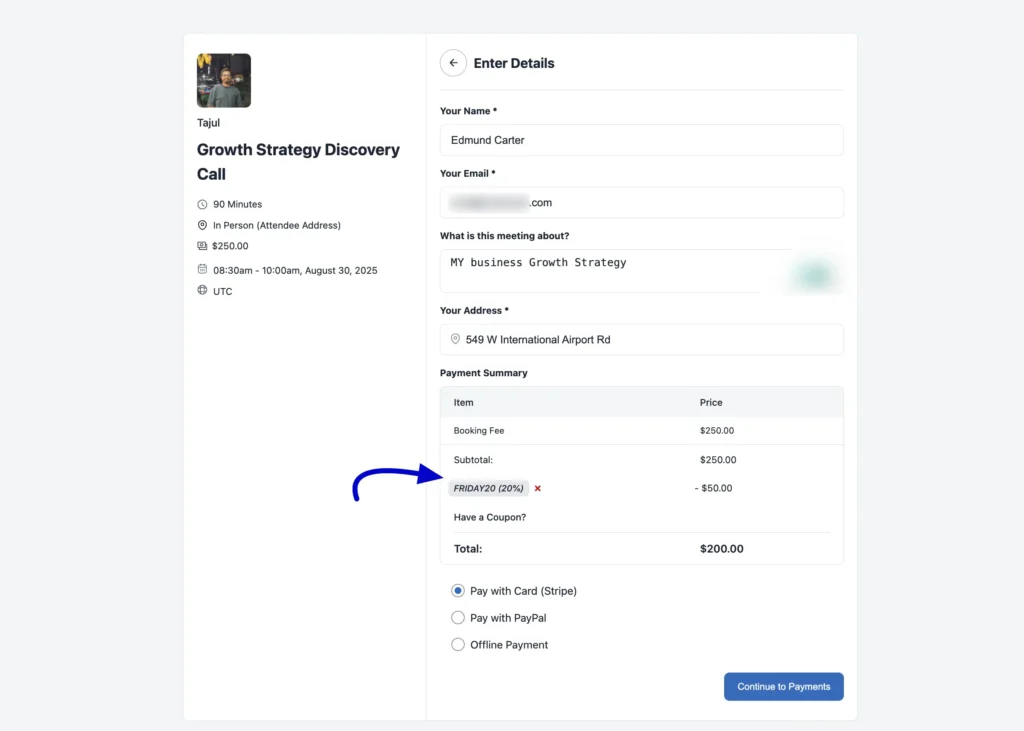
Task: Expand the Have a Coupon? section
Action: tap(490, 517)
